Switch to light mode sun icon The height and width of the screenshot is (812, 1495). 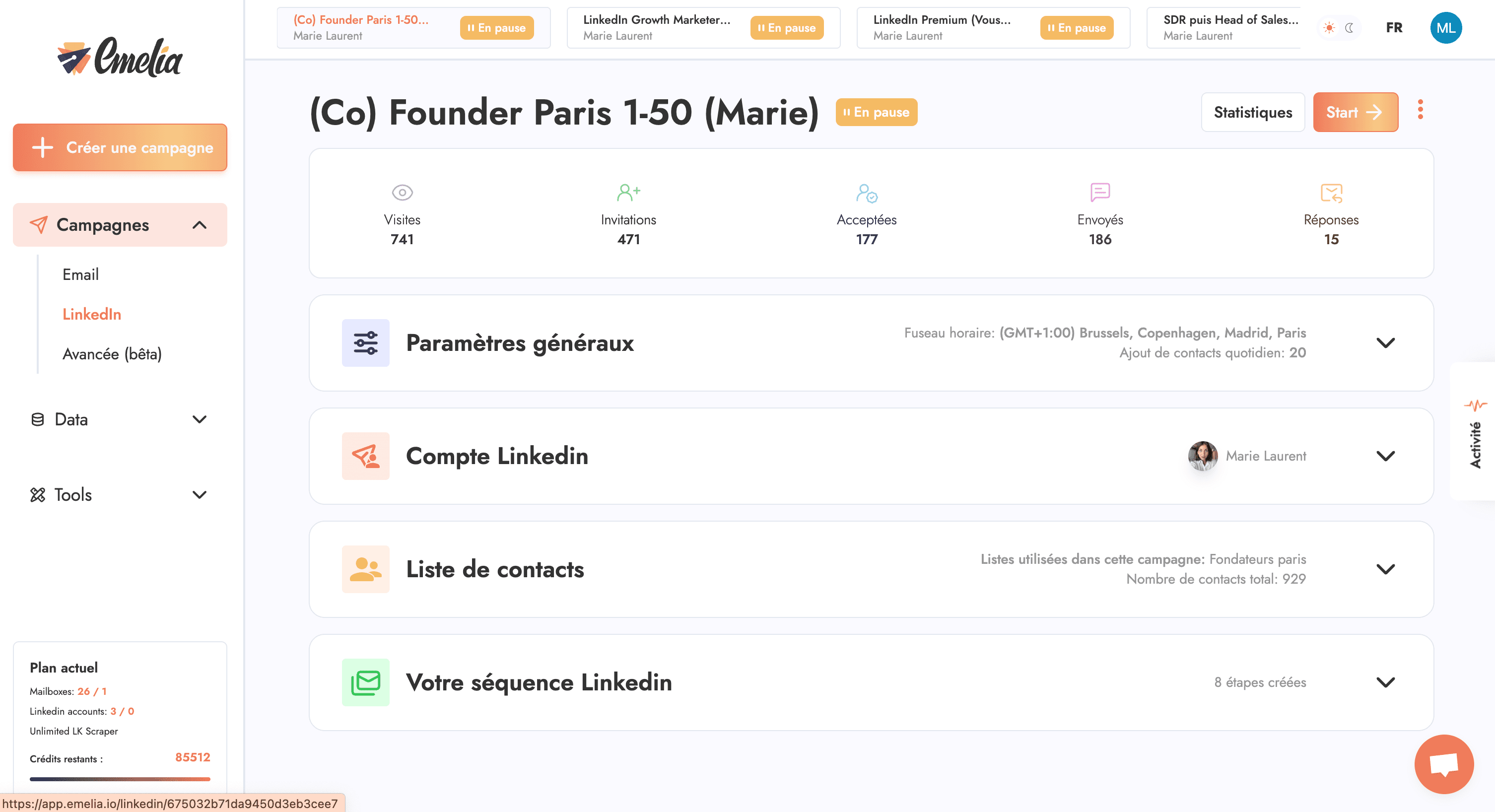[x=1328, y=27]
